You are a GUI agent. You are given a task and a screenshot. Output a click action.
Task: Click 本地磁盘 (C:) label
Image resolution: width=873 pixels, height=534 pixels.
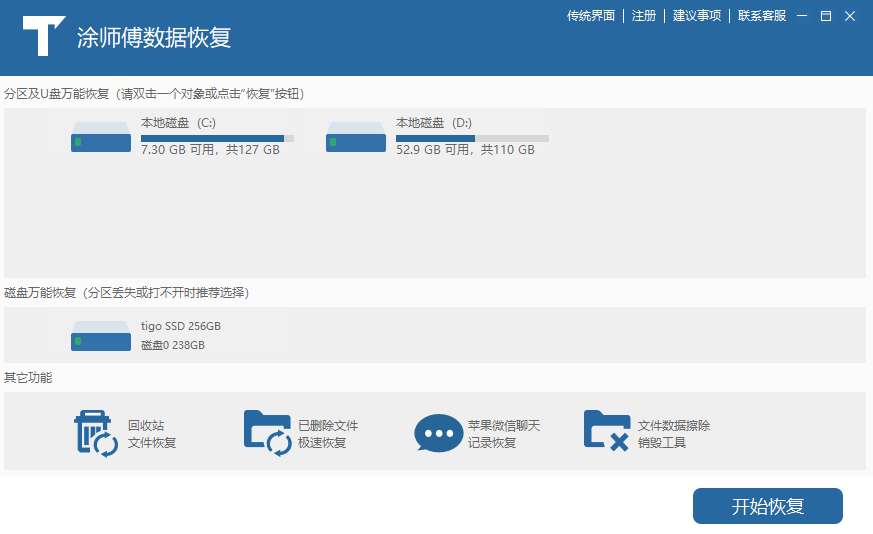178,123
